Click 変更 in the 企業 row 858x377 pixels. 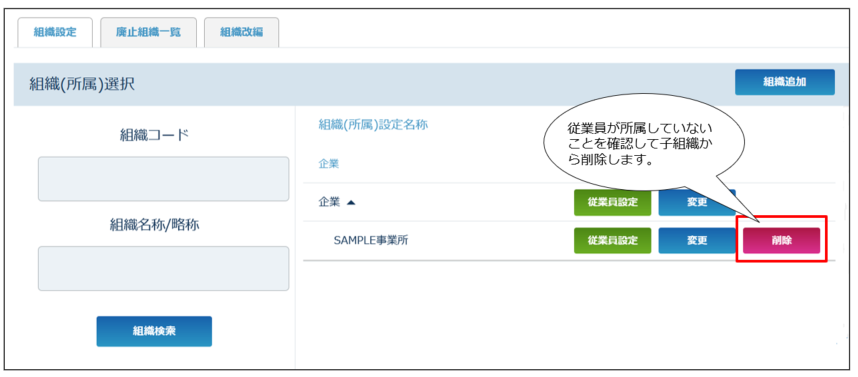697,202
